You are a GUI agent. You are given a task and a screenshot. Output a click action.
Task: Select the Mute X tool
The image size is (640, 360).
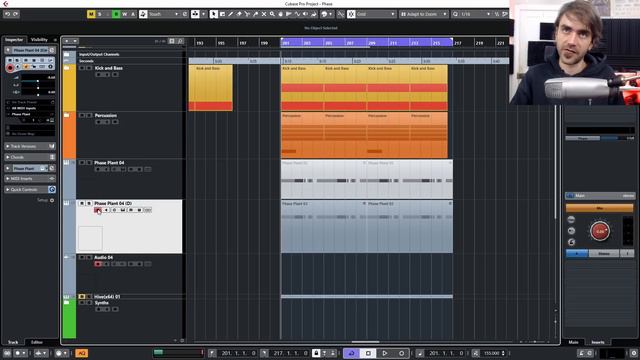(x=264, y=14)
